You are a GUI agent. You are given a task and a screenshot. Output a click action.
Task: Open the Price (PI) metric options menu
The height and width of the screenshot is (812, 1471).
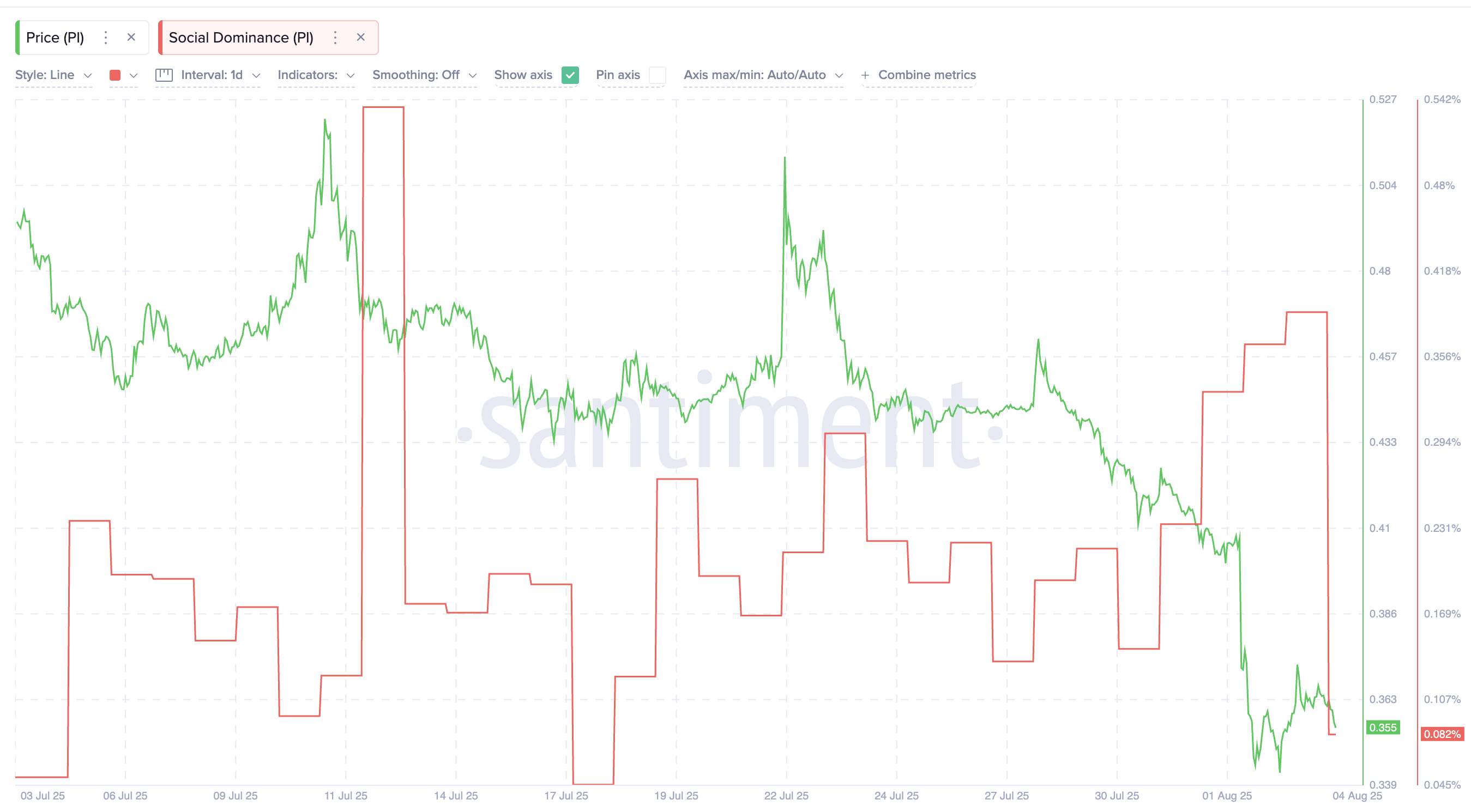pyautogui.click(x=106, y=37)
